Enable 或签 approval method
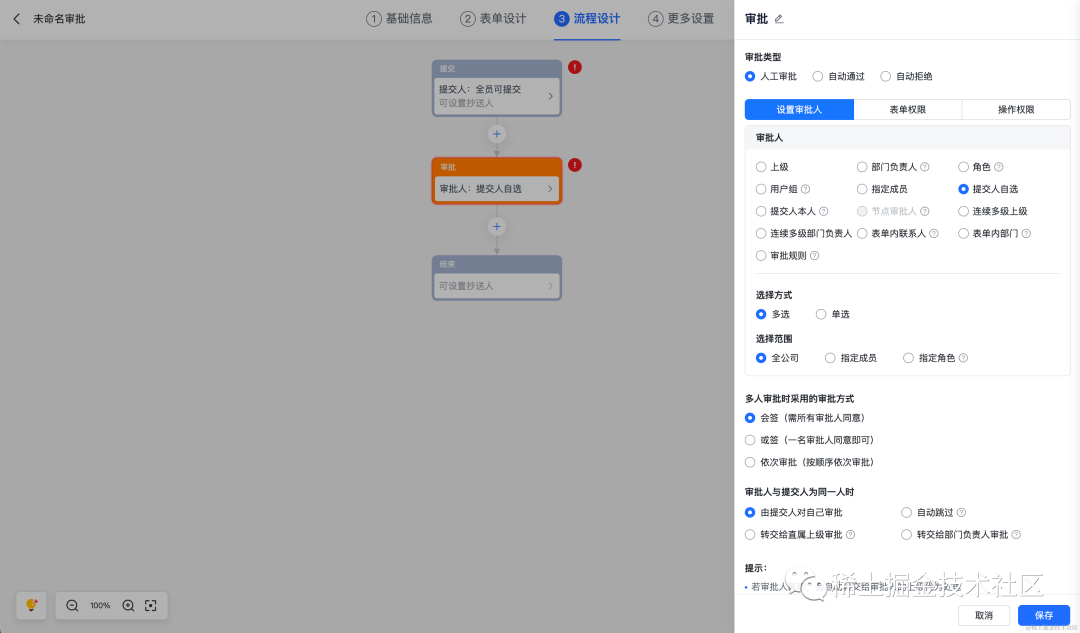This screenshot has width=1080, height=633. coord(750,439)
